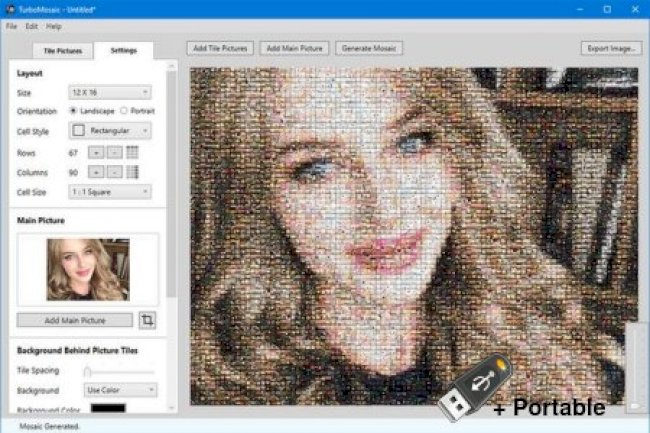Viewport: 650px width, 433px height.
Task: Click the Tile Spacing slider
Action: pos(120,371)
